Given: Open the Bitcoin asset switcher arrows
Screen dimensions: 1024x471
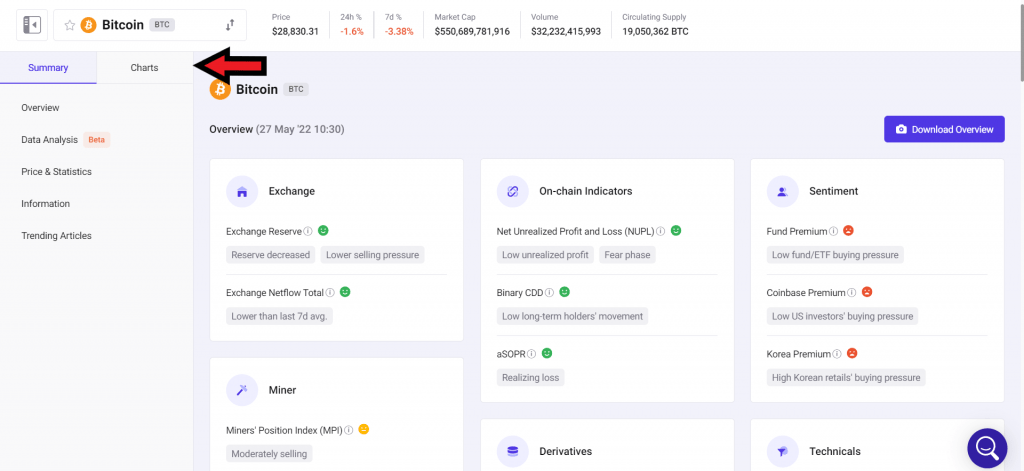Looking at the screenshot, I should coord(230,25).
